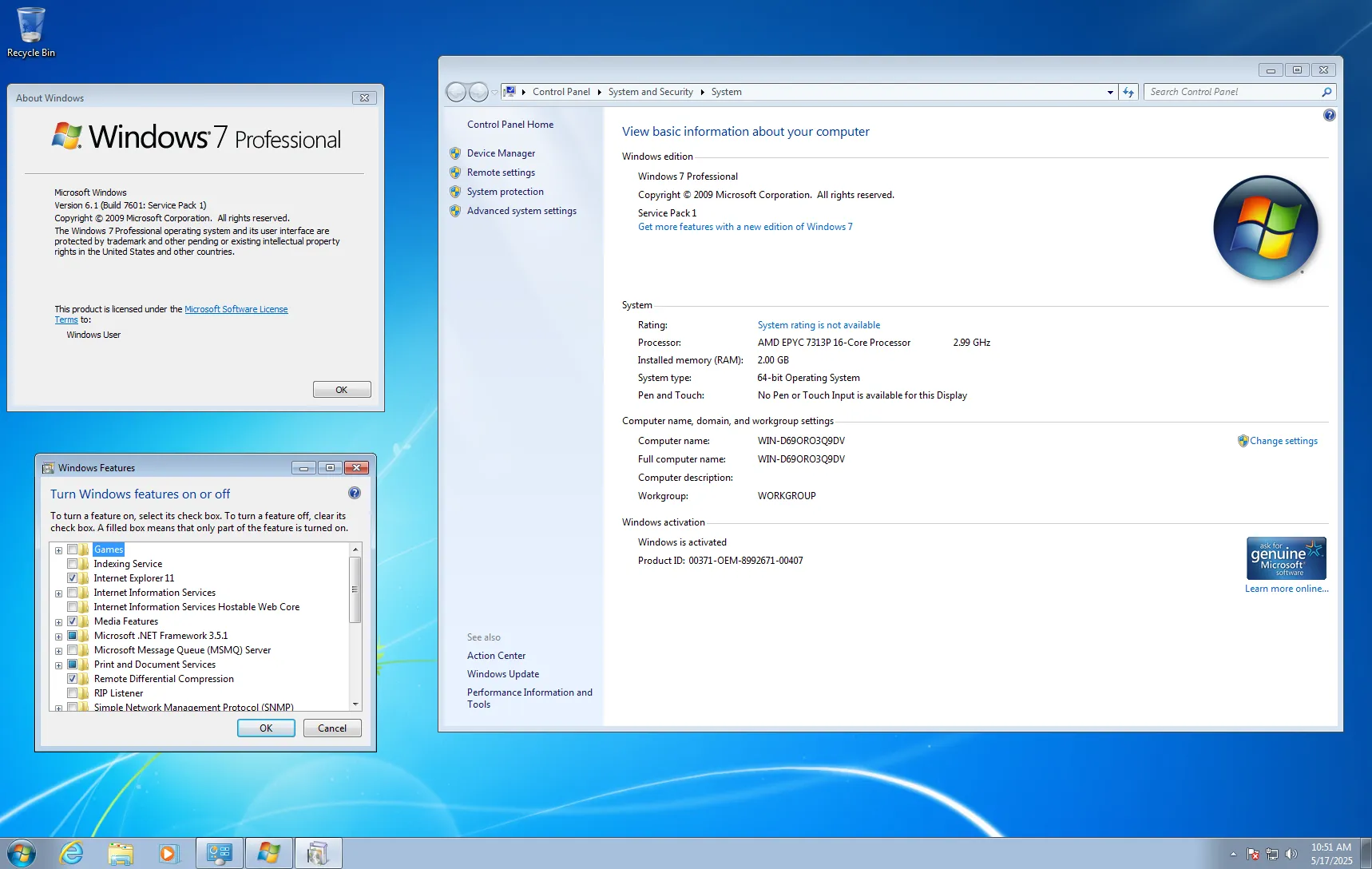Image resolution: width=1372 pixels, height=869 pixels.
Task: Open Device Manager from sidebar
Action: [501, 153]
